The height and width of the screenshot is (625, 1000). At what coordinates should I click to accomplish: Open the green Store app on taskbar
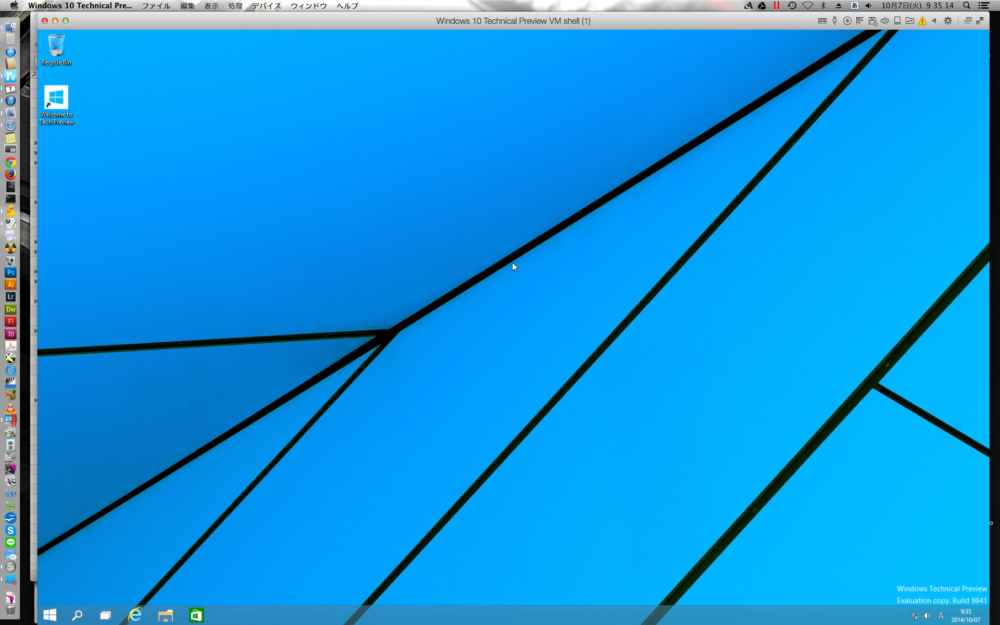(197, 615)
